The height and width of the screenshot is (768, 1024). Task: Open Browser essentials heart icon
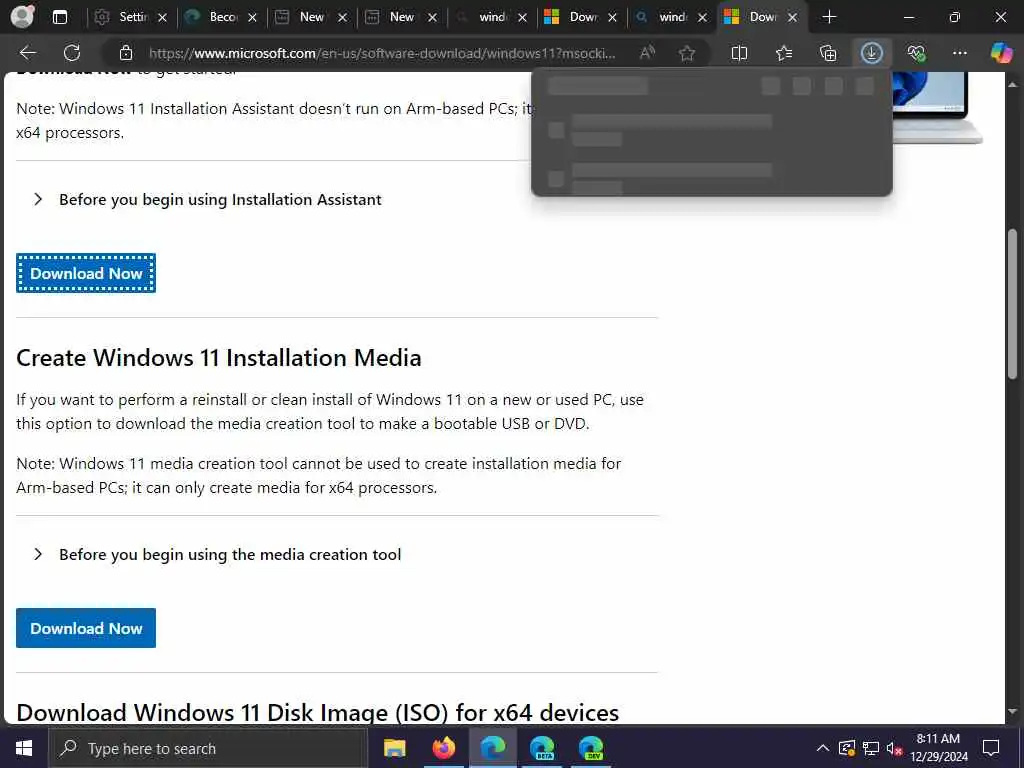tap(916, 53)
